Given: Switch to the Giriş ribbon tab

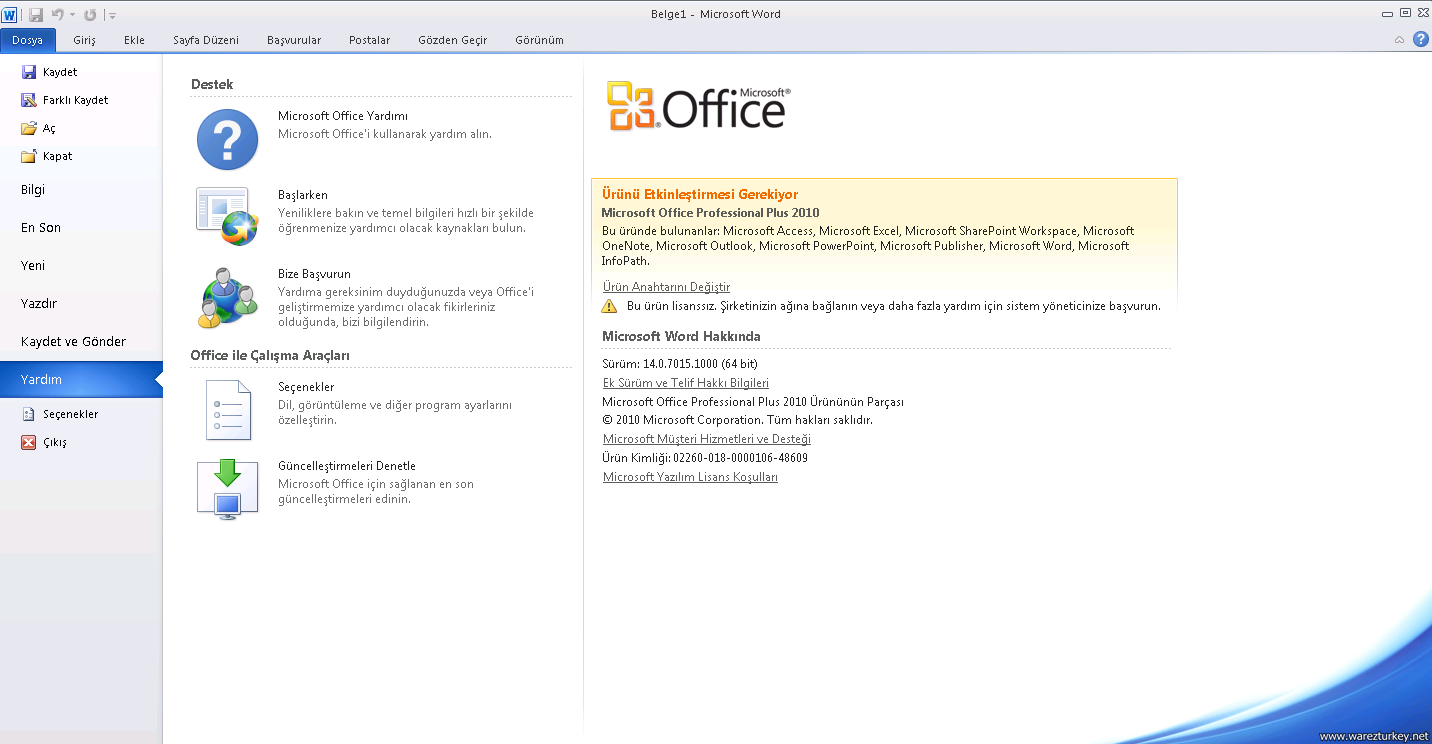Looking at the screenshot, I should coord(84,40).
